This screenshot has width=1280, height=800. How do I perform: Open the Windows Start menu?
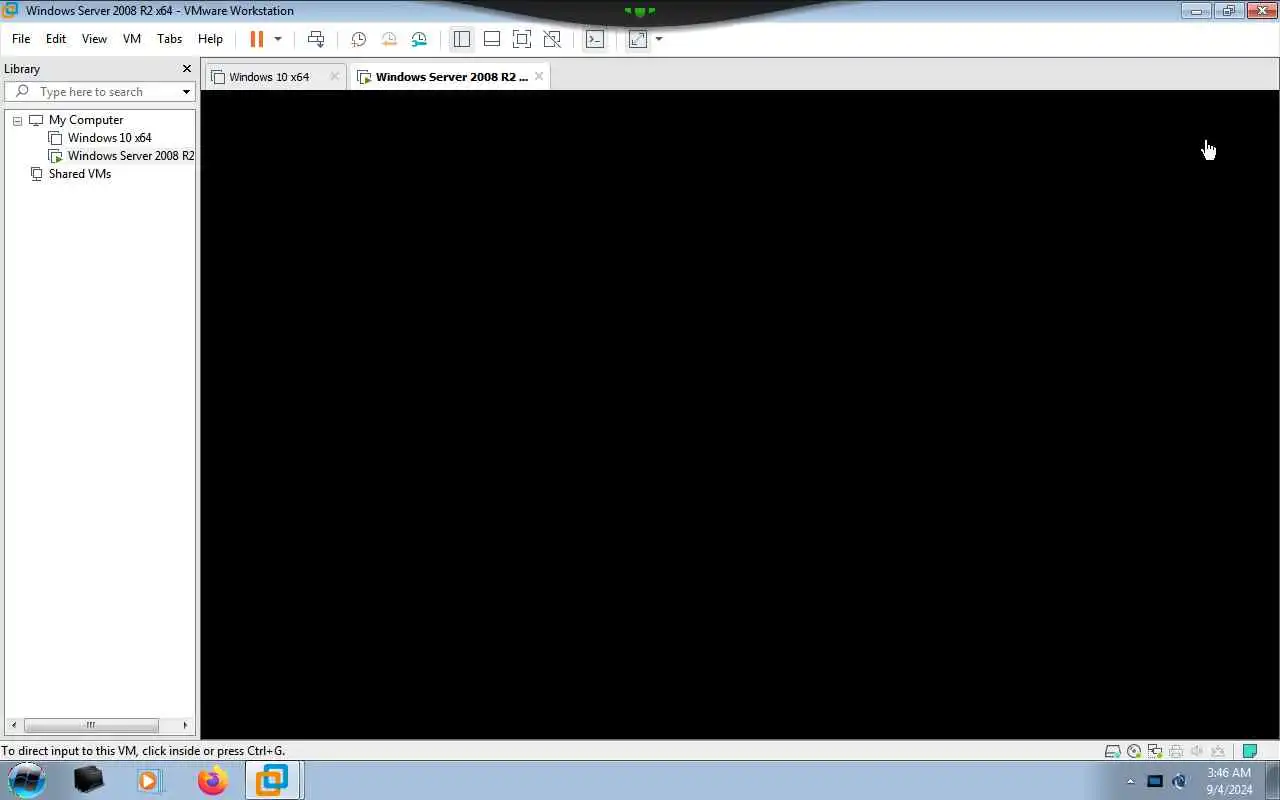[x=27, y=780]
